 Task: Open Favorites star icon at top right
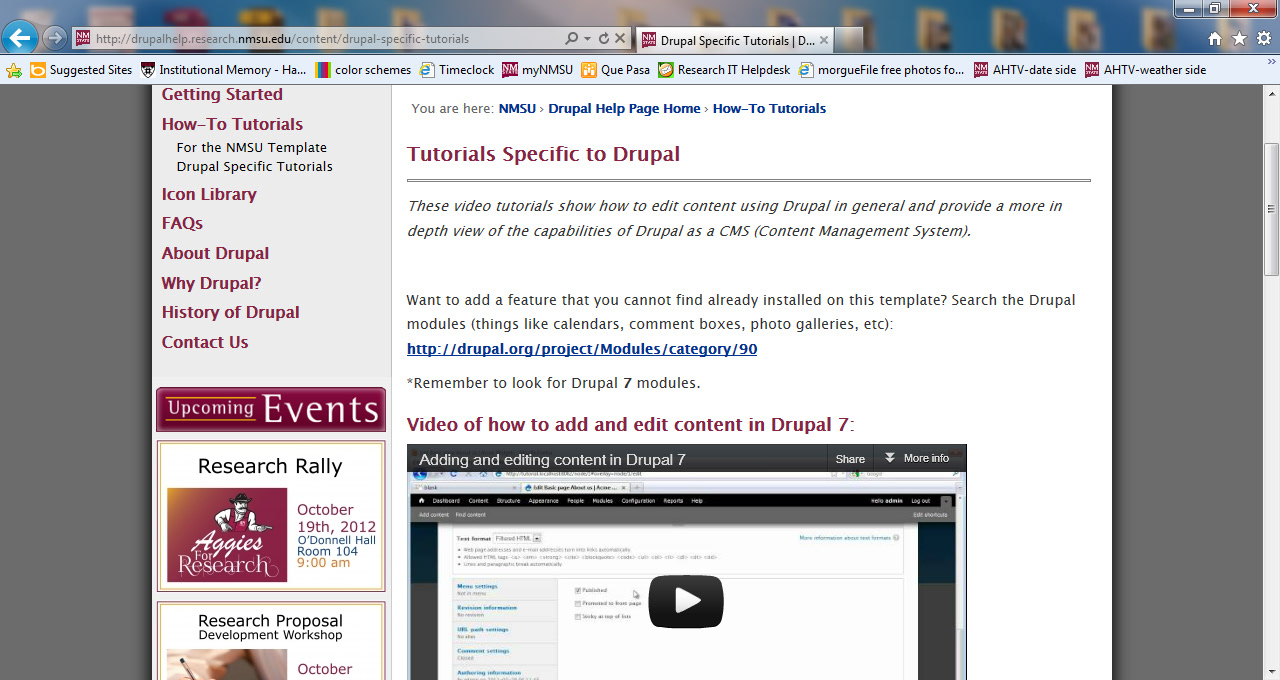[x=1239, y=39]
